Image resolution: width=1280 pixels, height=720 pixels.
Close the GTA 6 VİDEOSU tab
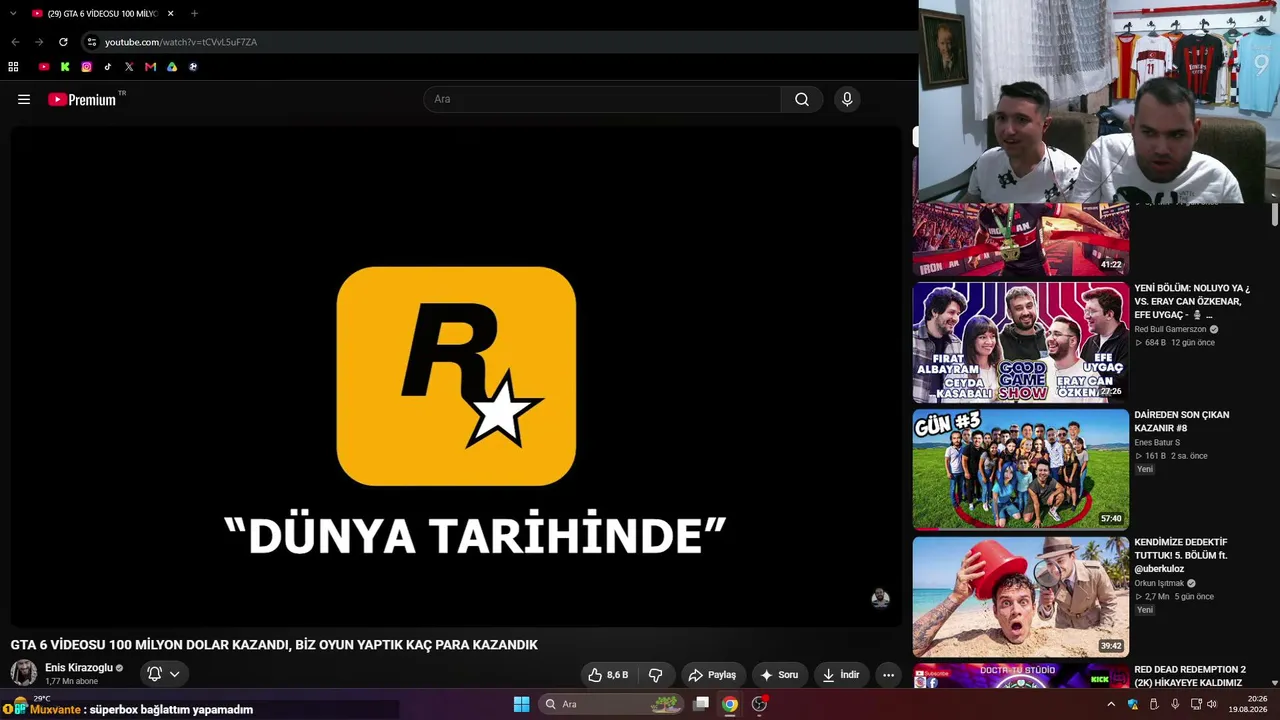(170, 14)
